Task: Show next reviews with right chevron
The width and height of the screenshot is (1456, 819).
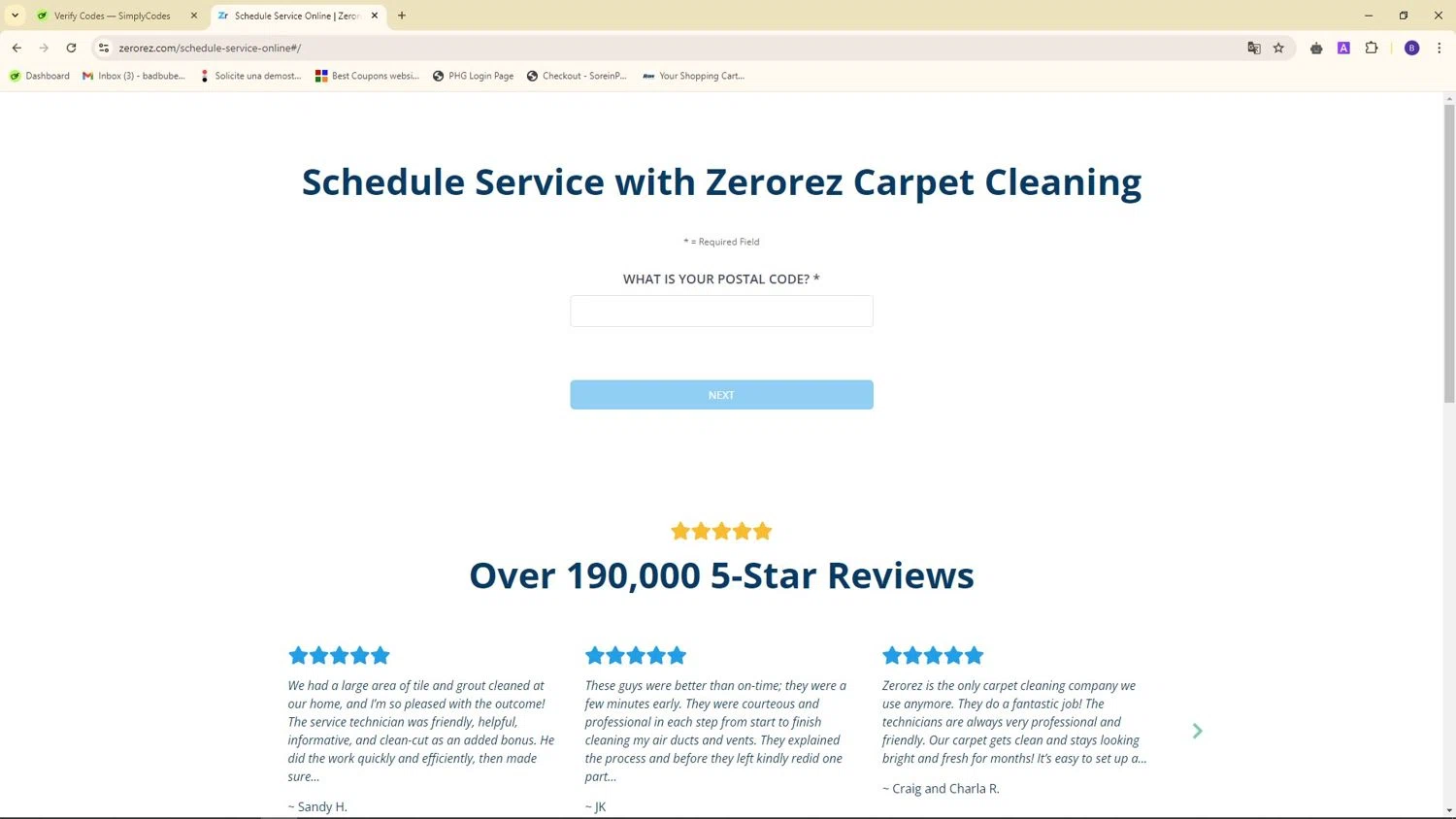Action: click(1197, 731)
